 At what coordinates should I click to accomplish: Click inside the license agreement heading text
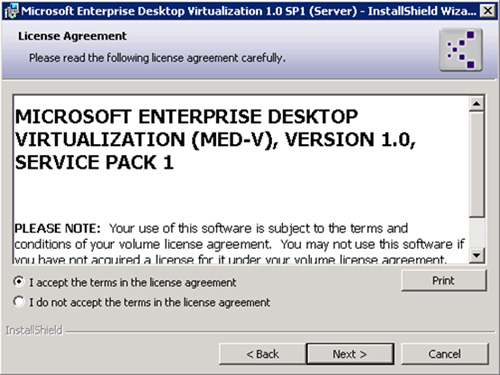(215, 139)
